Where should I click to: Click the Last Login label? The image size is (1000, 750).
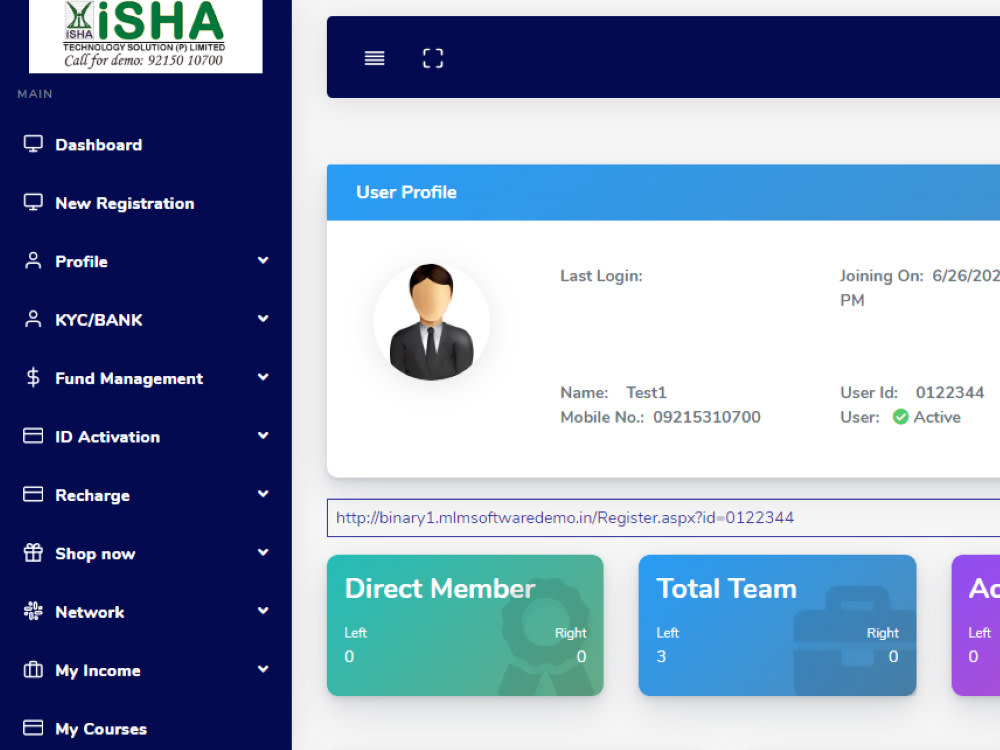[601, 276]
